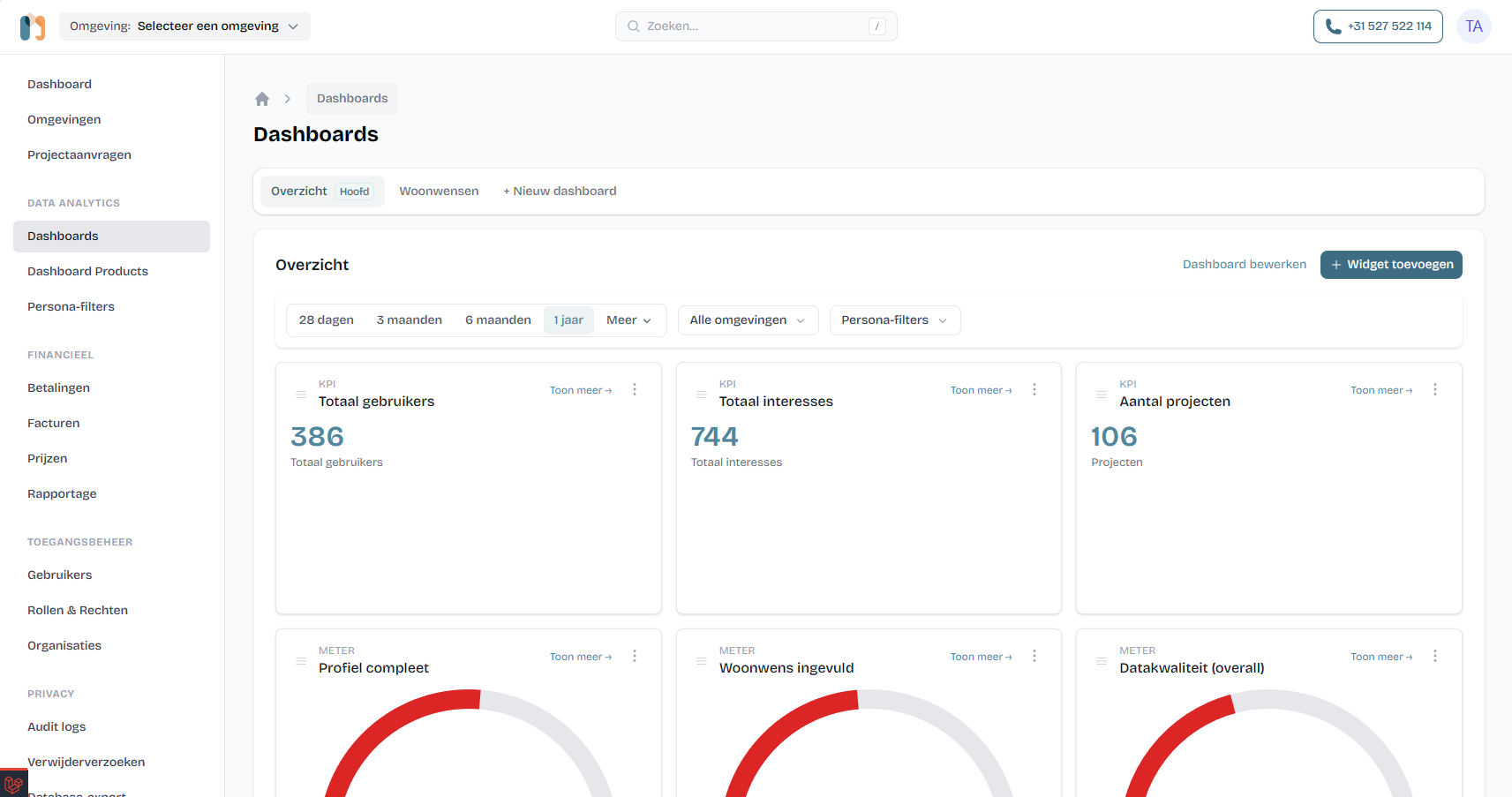Viewport: 1512px width, 797px height.
Task: Click drag handle of Totaal gebruikers widget
Action: click(301, 395)
